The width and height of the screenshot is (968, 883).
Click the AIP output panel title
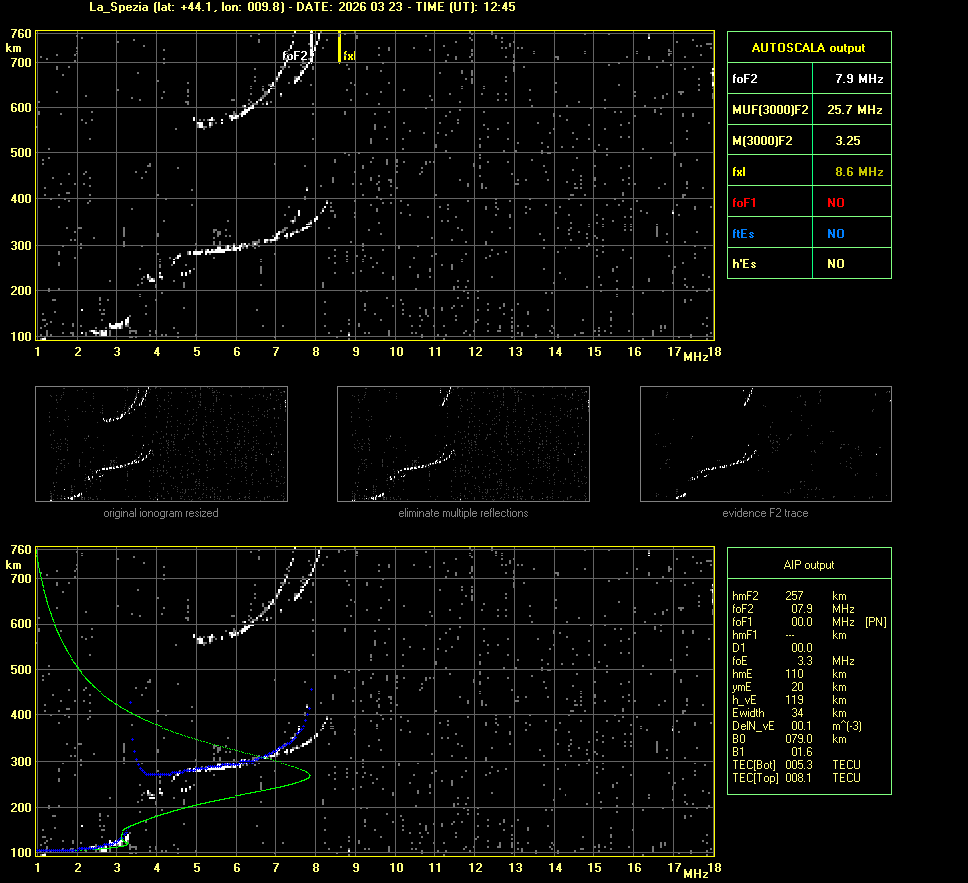pyautogui.click(x=808, y=565)
